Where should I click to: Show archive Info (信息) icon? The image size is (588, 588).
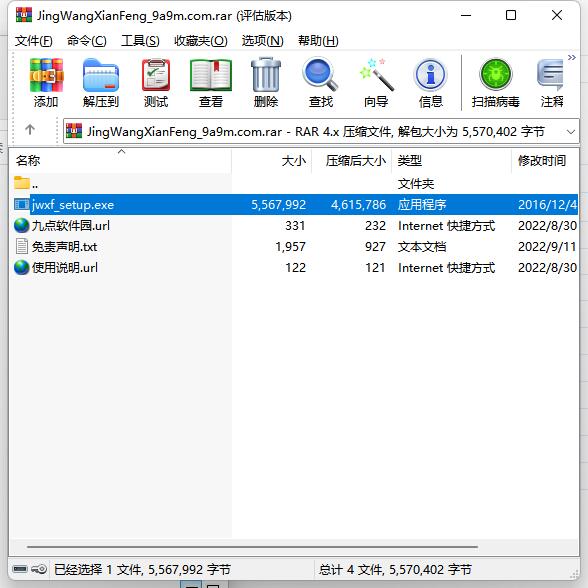click(x=430, y=75)
